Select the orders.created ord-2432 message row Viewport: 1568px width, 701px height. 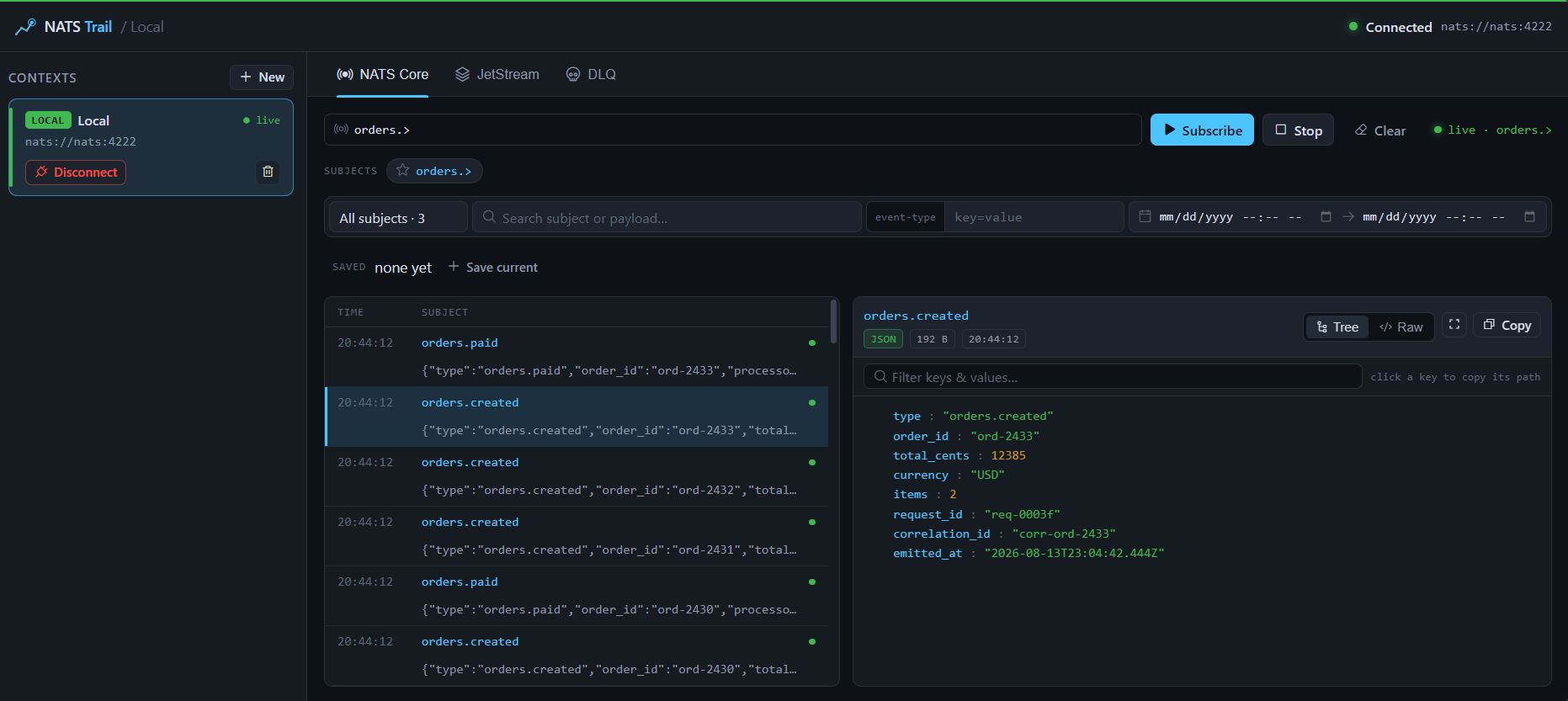point(577,476)
